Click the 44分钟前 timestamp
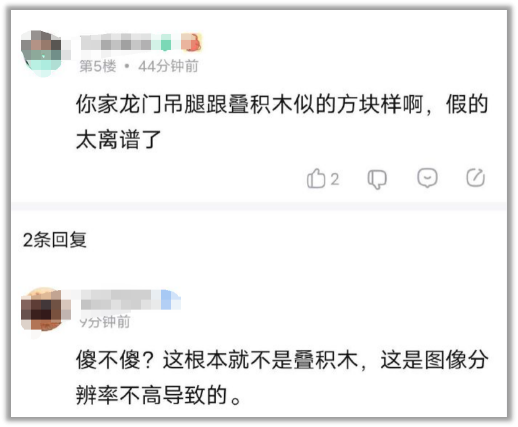The image size is (518, 427). [x=168, y=66]
